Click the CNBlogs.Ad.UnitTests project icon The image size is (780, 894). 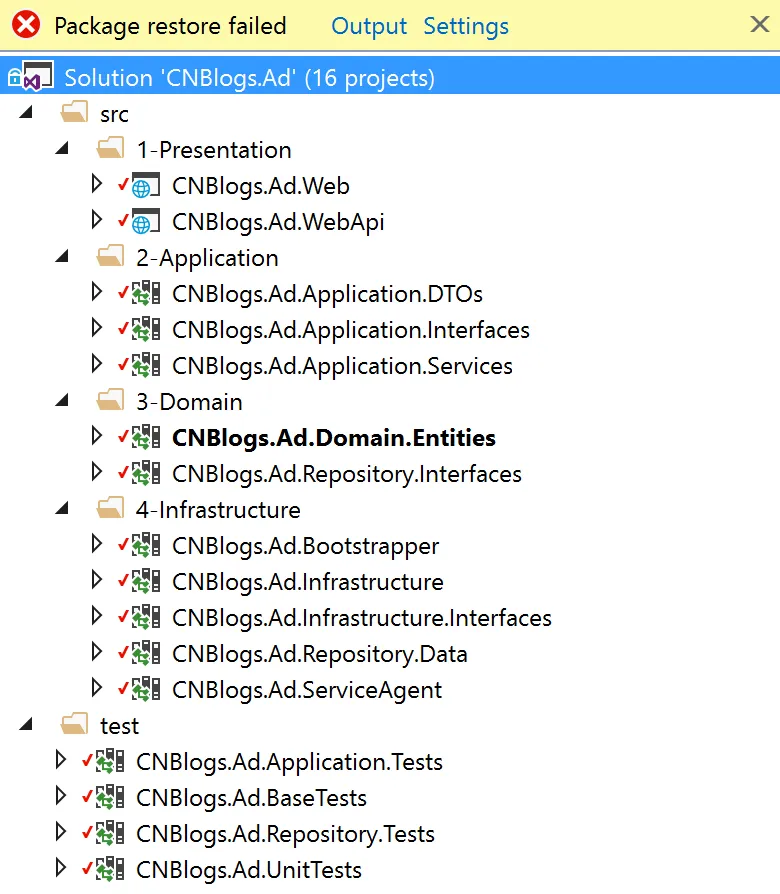[x=110, y=870]
